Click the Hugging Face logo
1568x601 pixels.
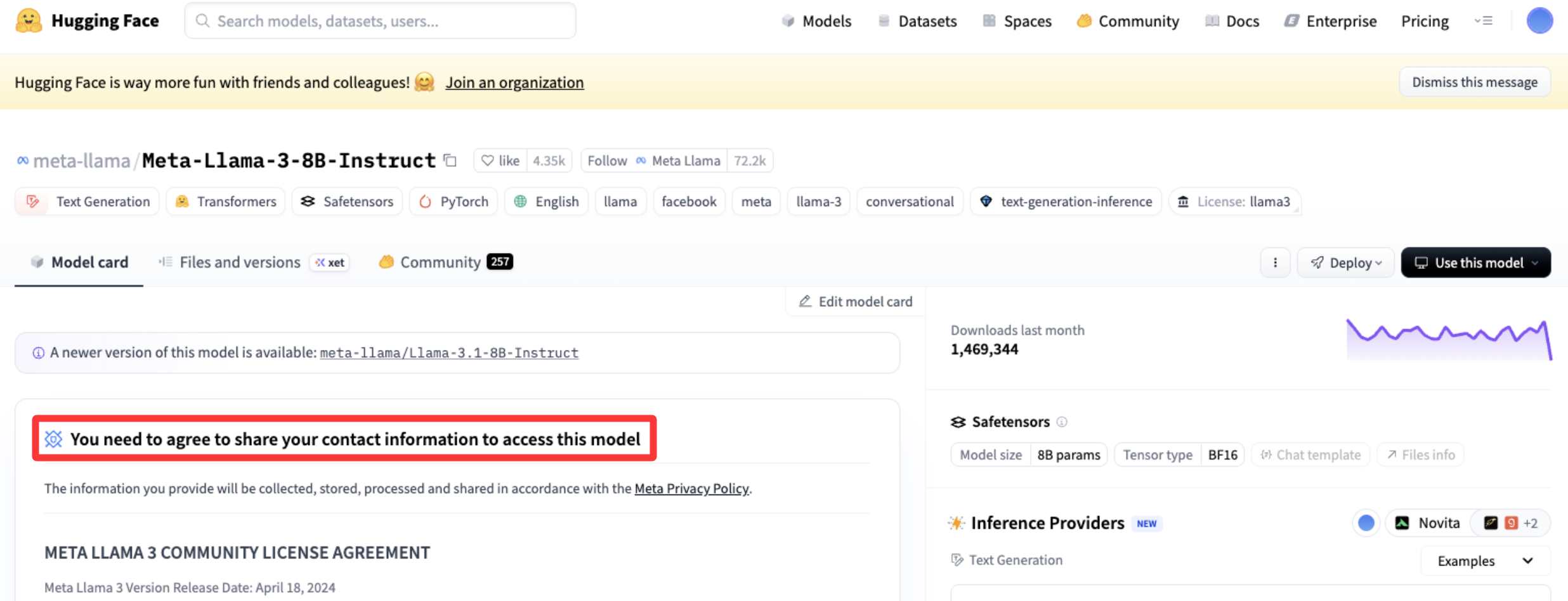[x=87, y=21]
